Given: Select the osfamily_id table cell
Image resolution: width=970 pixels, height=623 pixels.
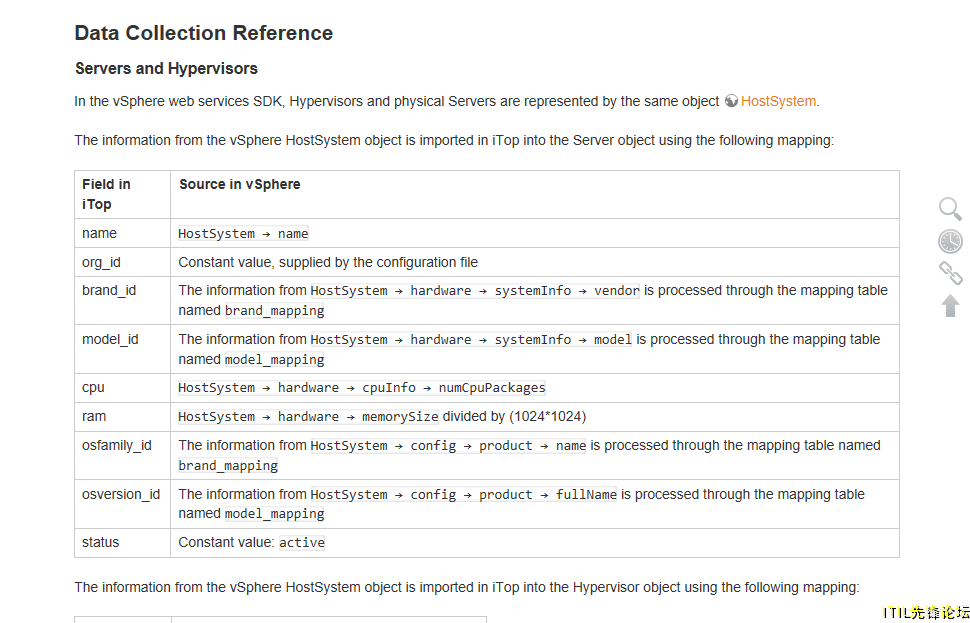Looking at the screenshot, I should 122,455.
